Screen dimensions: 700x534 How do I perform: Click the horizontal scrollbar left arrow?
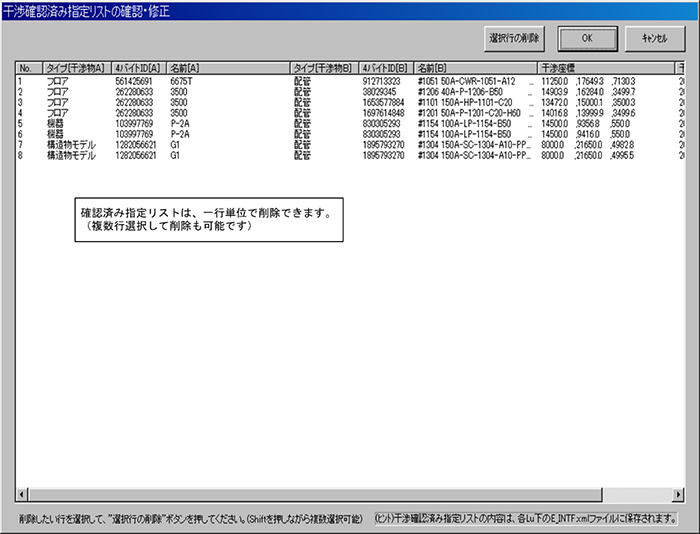[x=23, y=494]
